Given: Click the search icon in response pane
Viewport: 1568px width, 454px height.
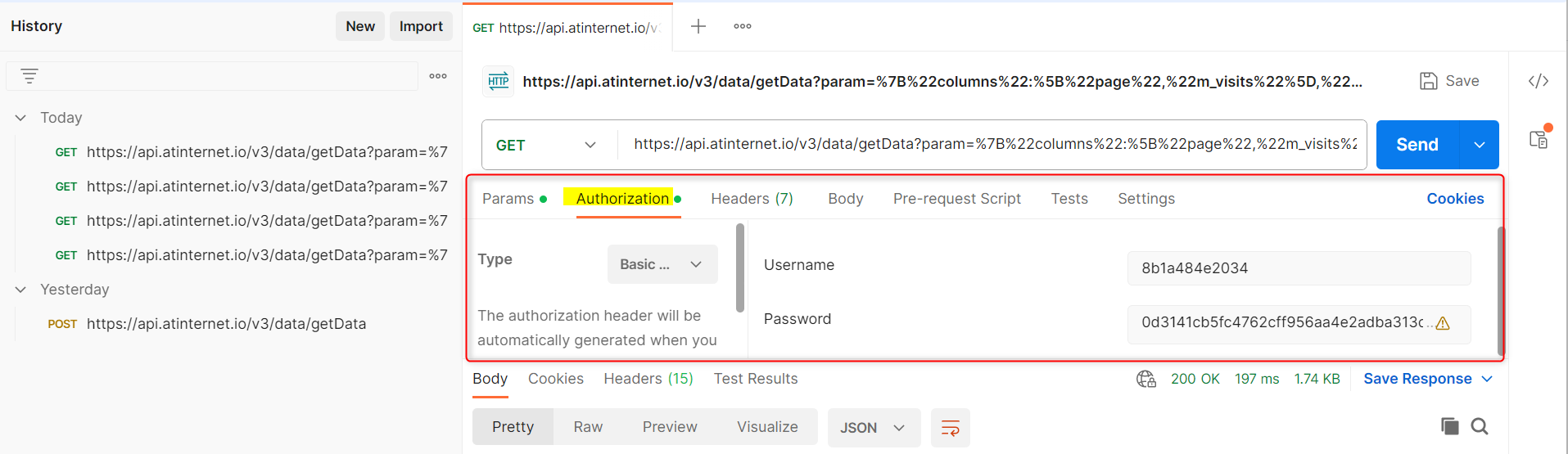Looking at the screenshot, I should (1479, 426).
